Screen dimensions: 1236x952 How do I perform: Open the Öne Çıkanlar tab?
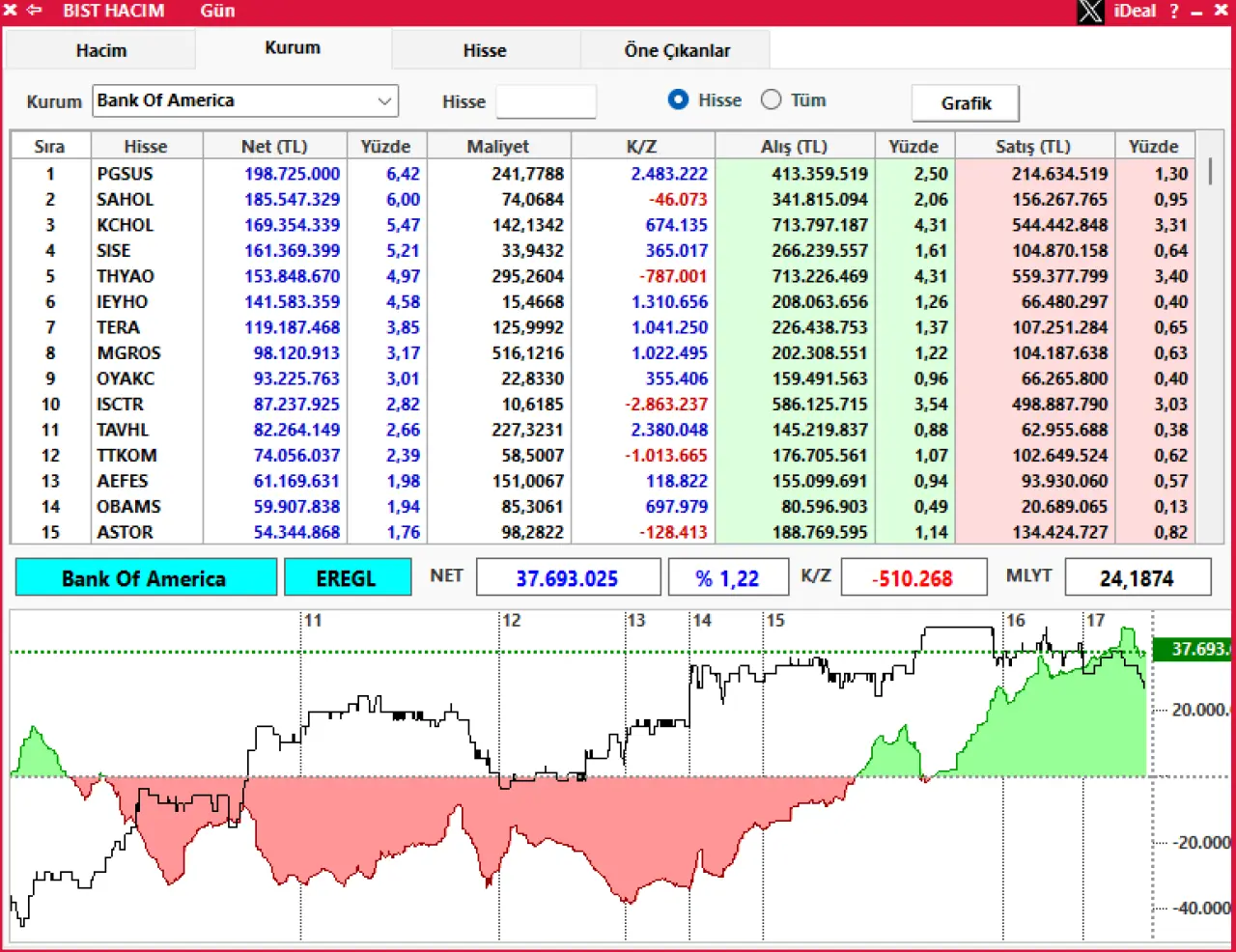pyautogui.click(x=677, y=50)
